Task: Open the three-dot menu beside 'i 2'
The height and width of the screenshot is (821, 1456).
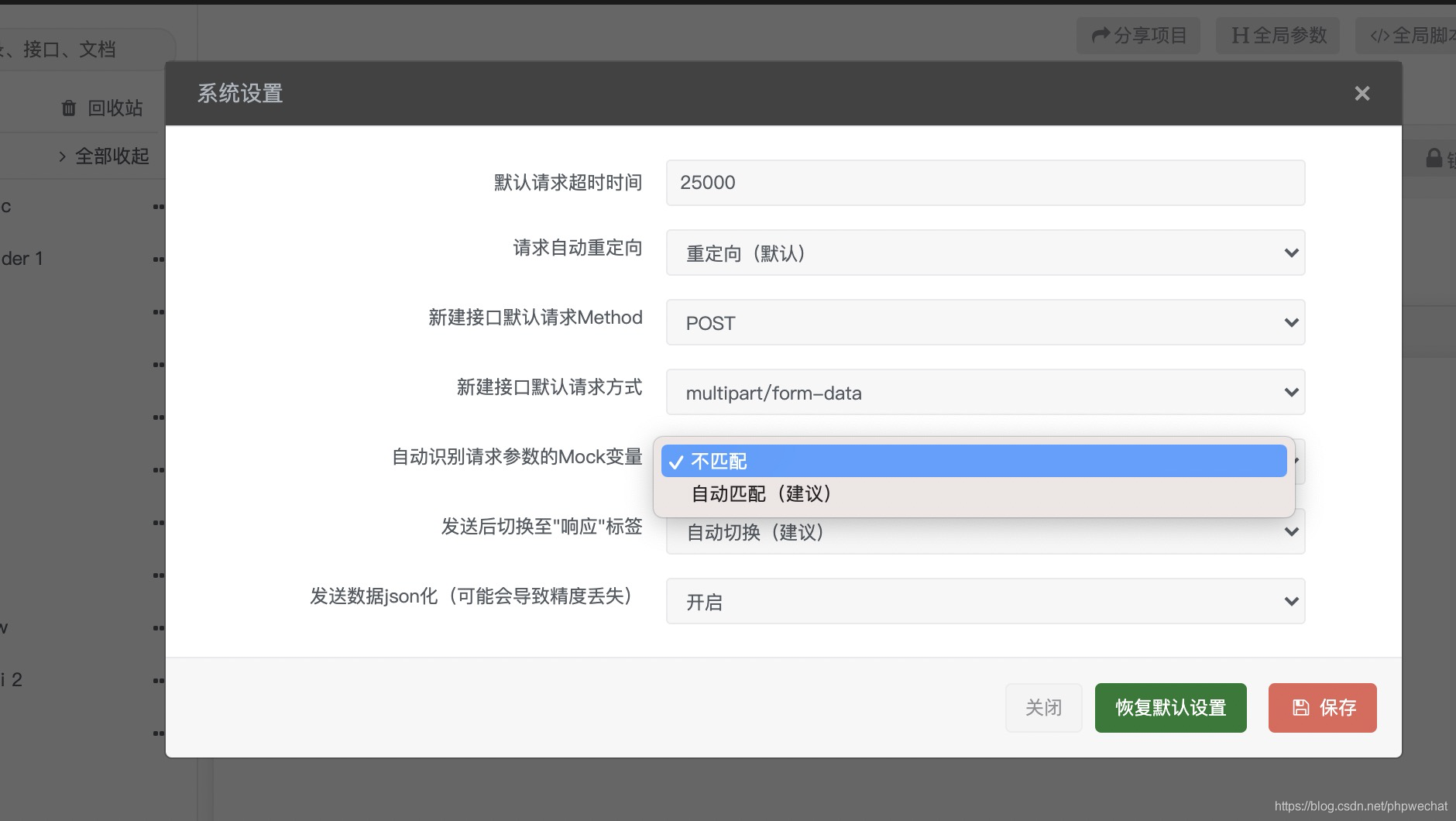Action: click(159, 680)
